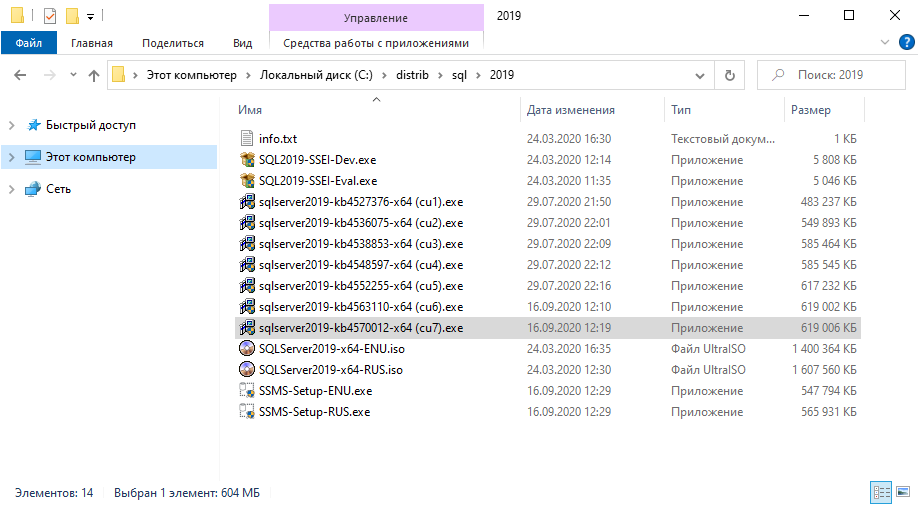Open the address bar history dropdown
The width and height of the screenshot is (919, 505).
pos(700,75)
